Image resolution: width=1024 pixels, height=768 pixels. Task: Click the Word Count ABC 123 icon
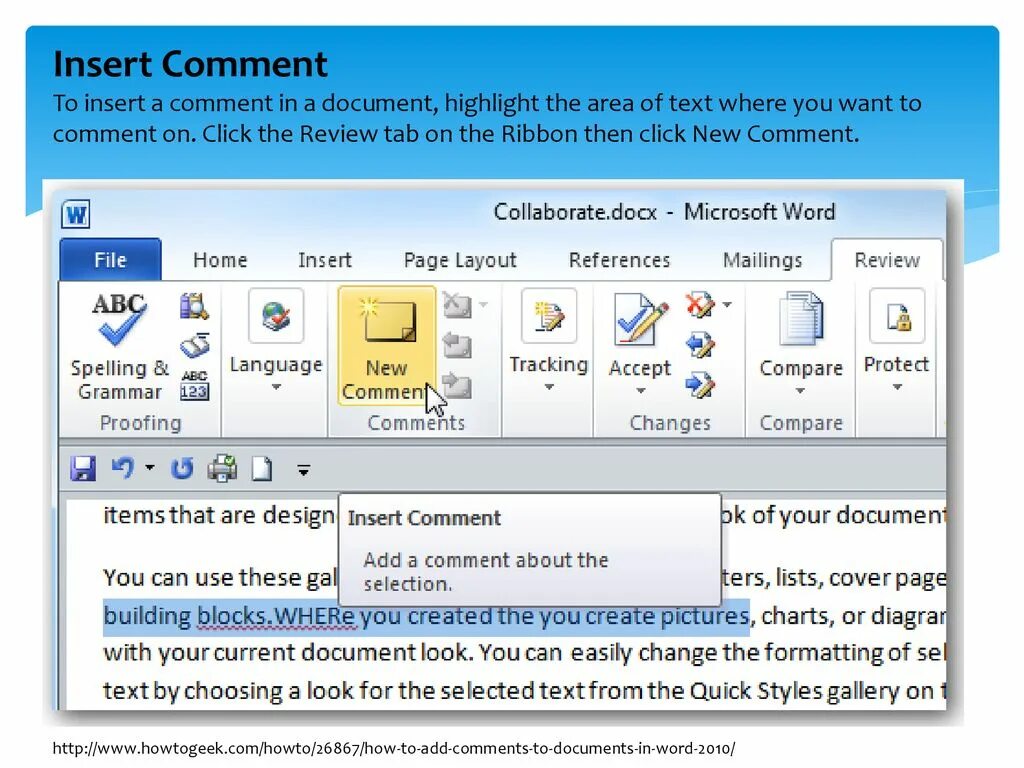coord(195,385)
